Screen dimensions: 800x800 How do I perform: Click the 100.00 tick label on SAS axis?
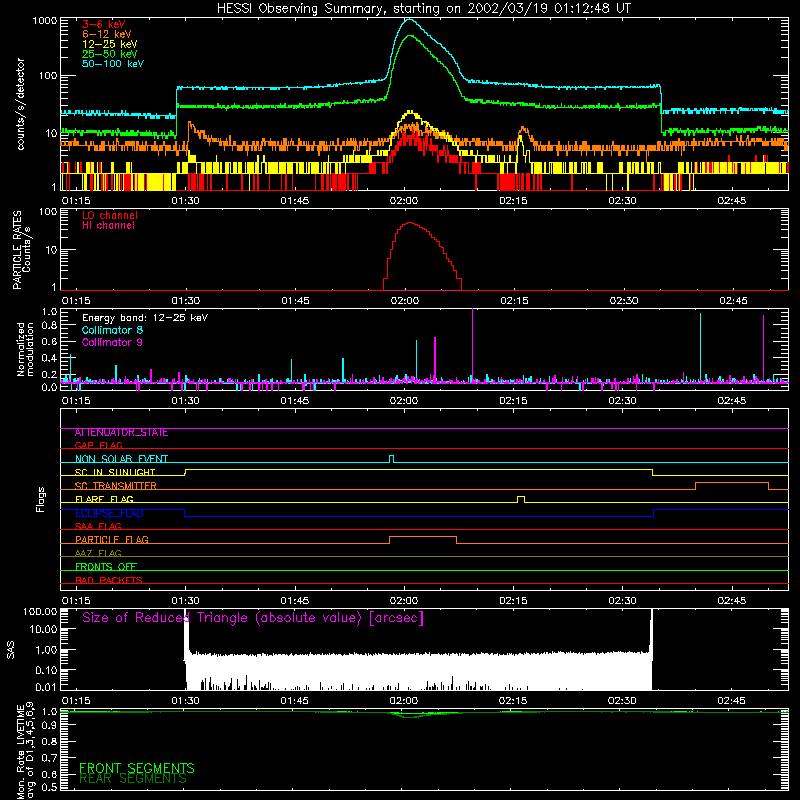pyautogui.click(x=40, y=611)
